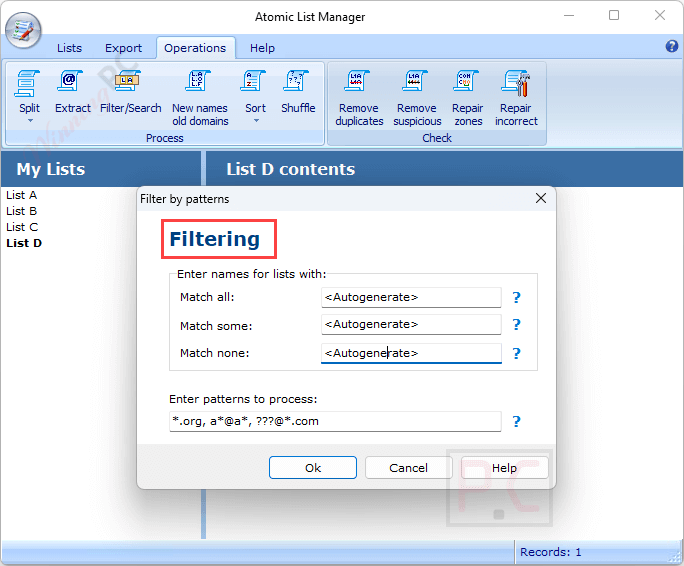Cancel the Filter by patterns dialog
Screen dimensions: 684x566
click(x=408, y=468)
